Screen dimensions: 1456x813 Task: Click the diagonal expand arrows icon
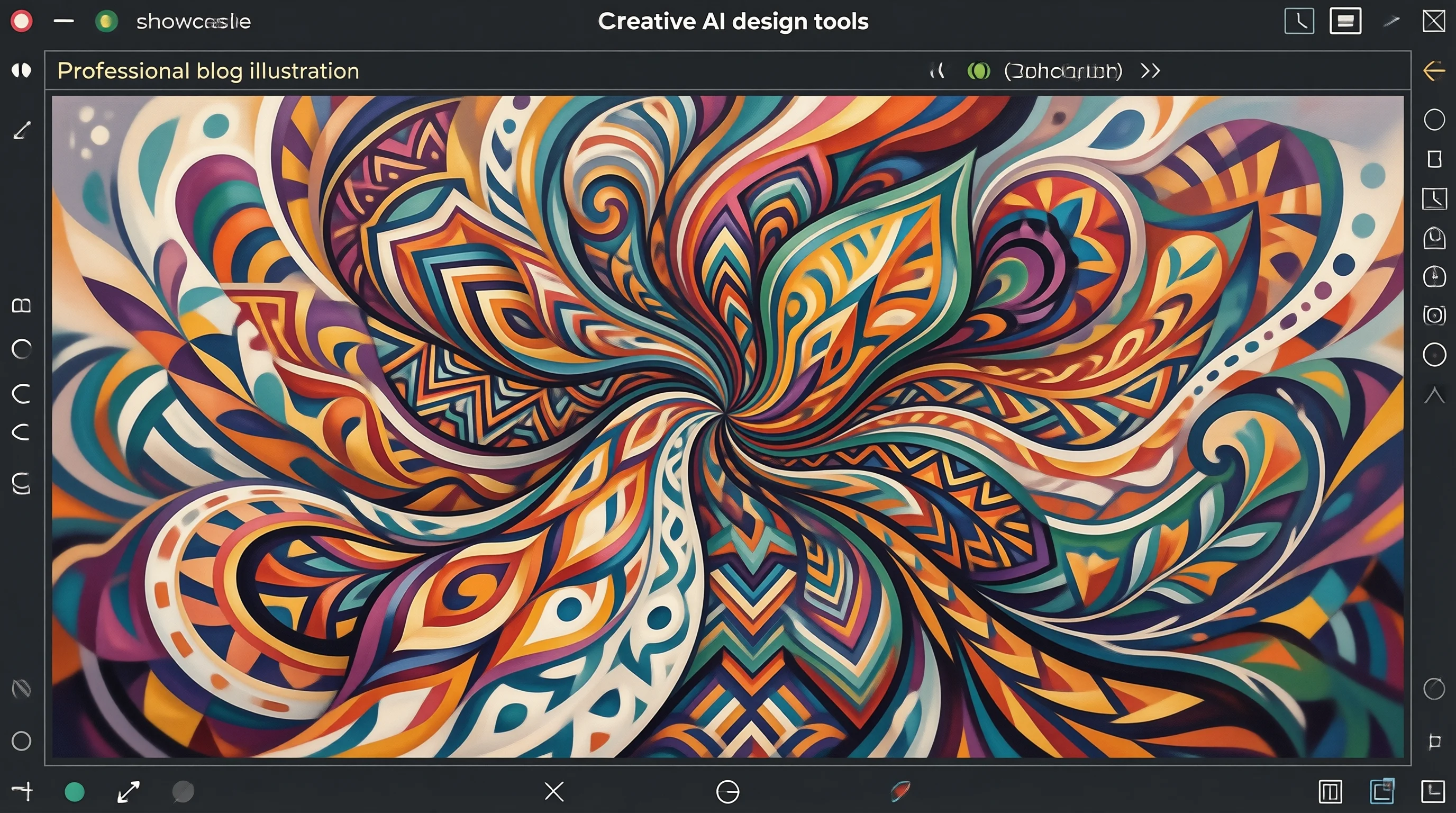pos(129,791)
